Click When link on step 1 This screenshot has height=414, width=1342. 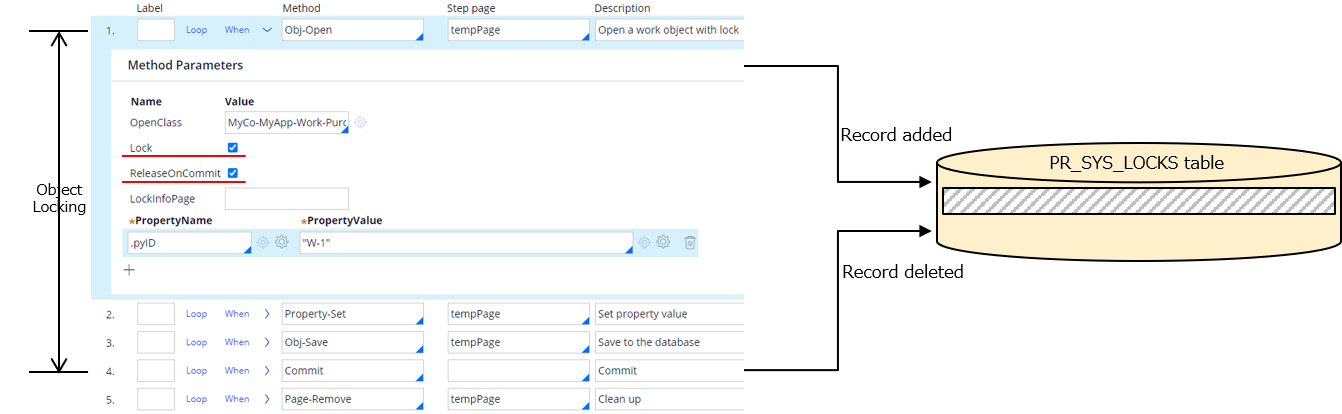point(237,30)
